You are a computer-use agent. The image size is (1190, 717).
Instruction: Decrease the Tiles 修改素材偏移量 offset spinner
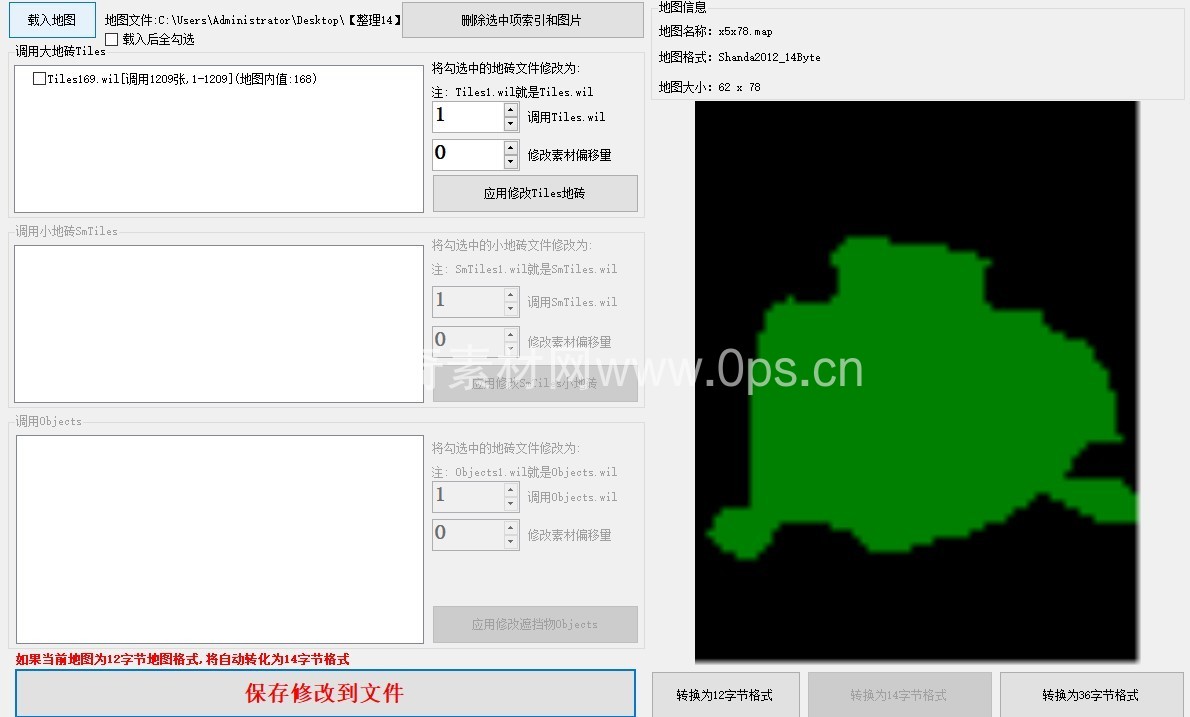tap(511, 162)
